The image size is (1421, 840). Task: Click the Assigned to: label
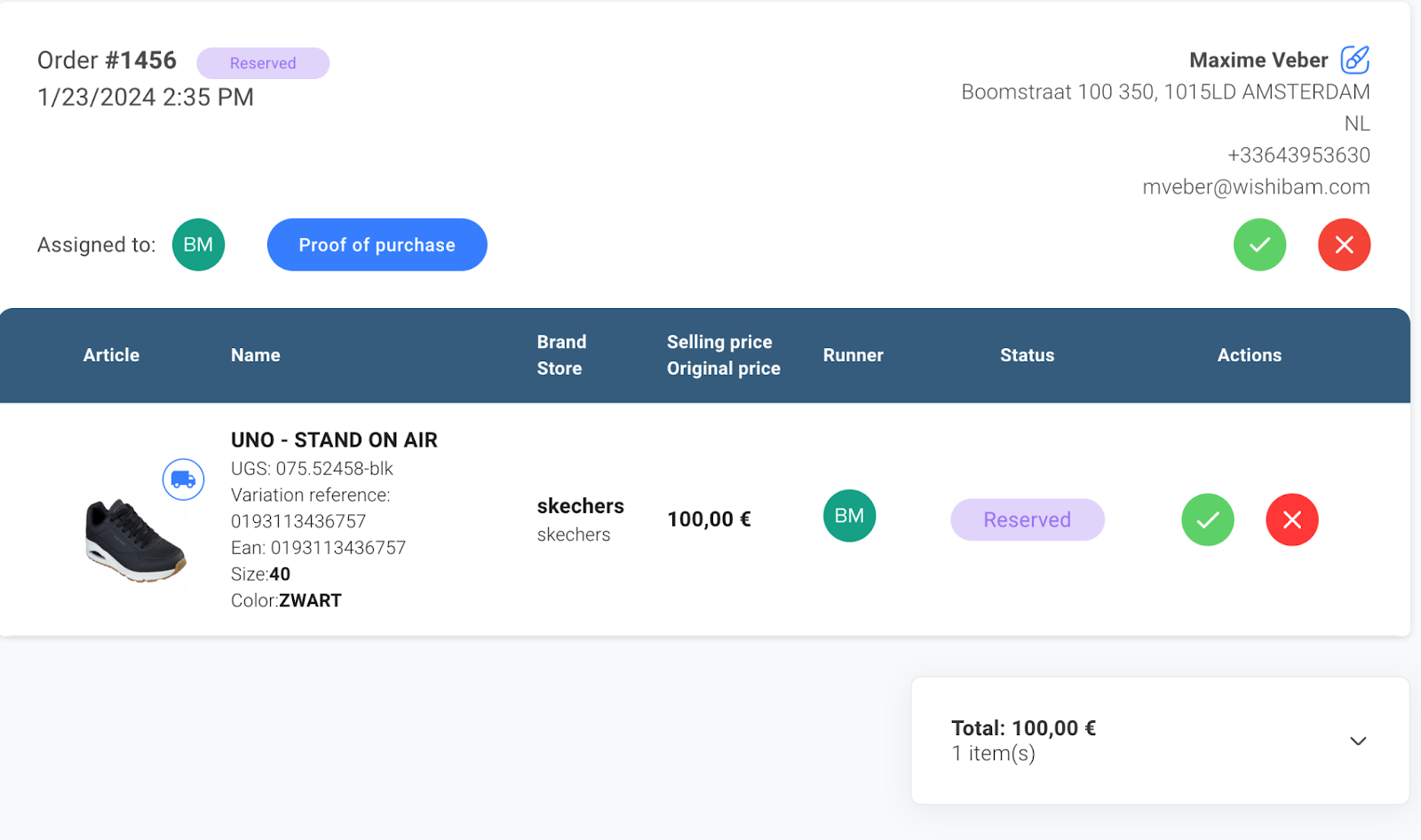click(x=96, y=245)
